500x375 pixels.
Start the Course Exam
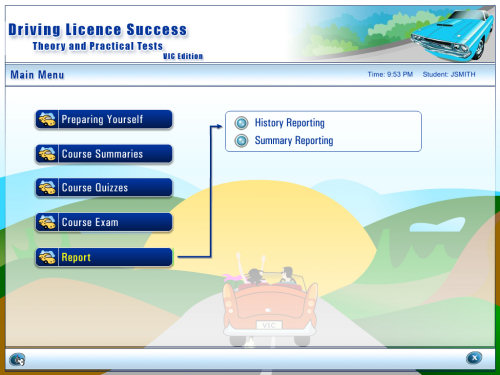(x=104, y=222)
